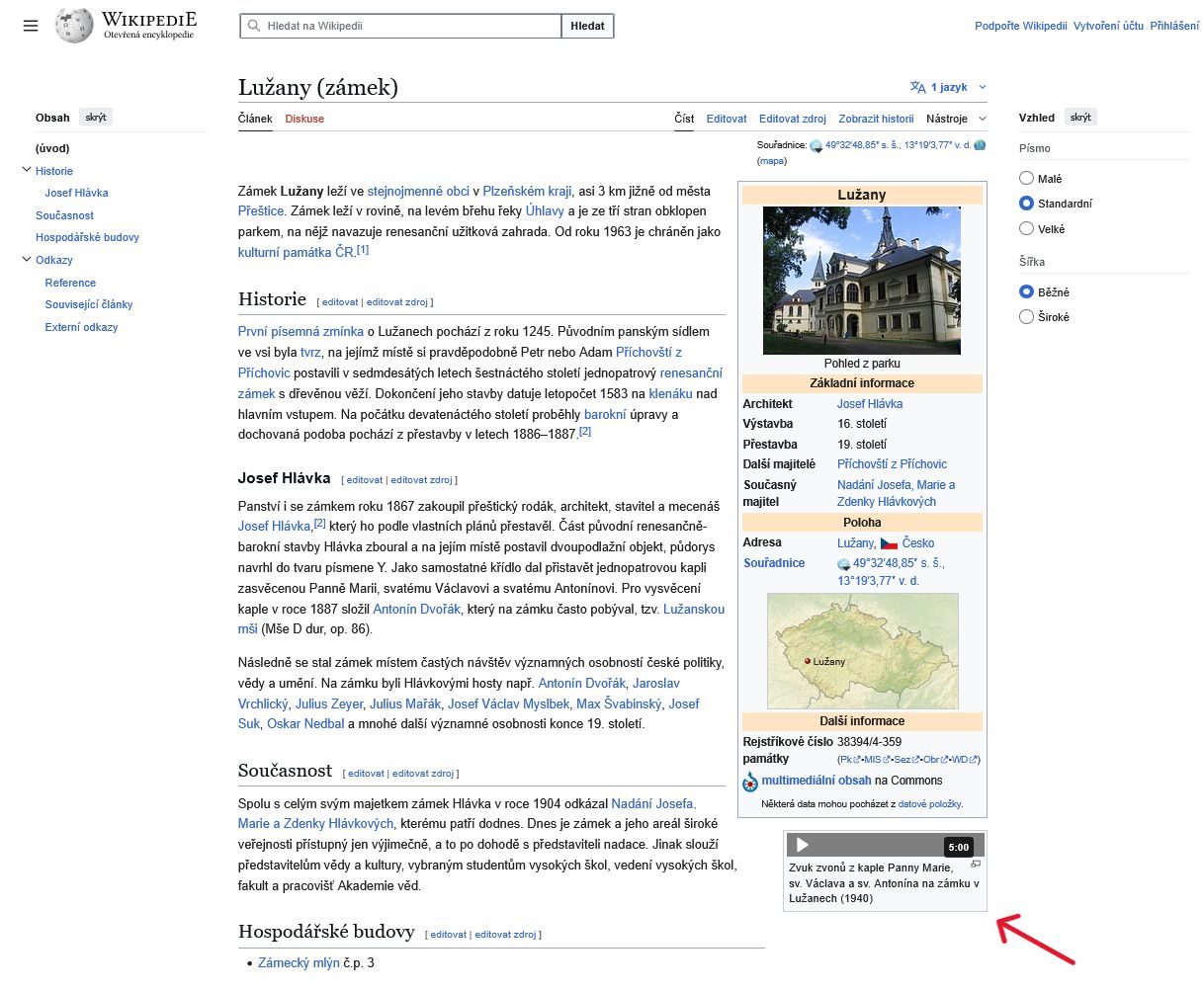Open the Zobrazit historii tab
Screen dimensions: 1204x992
click(876, 119)
